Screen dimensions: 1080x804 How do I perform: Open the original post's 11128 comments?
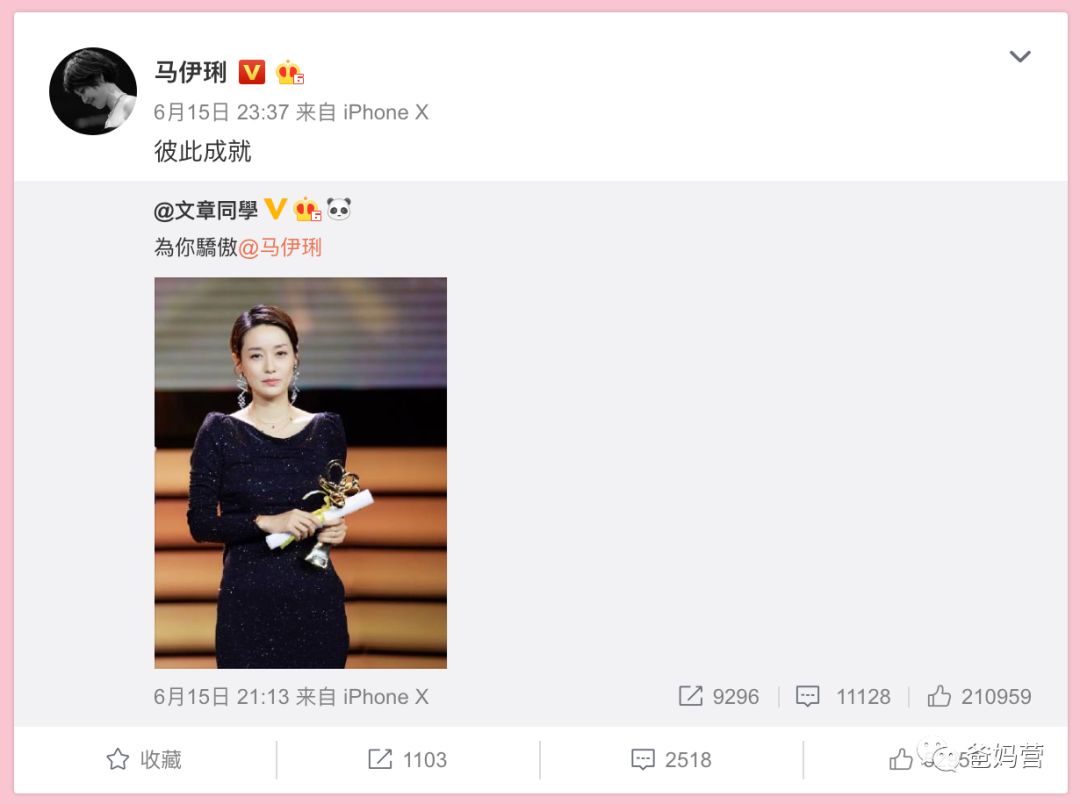pyautogui.click(x=843, y=697)
